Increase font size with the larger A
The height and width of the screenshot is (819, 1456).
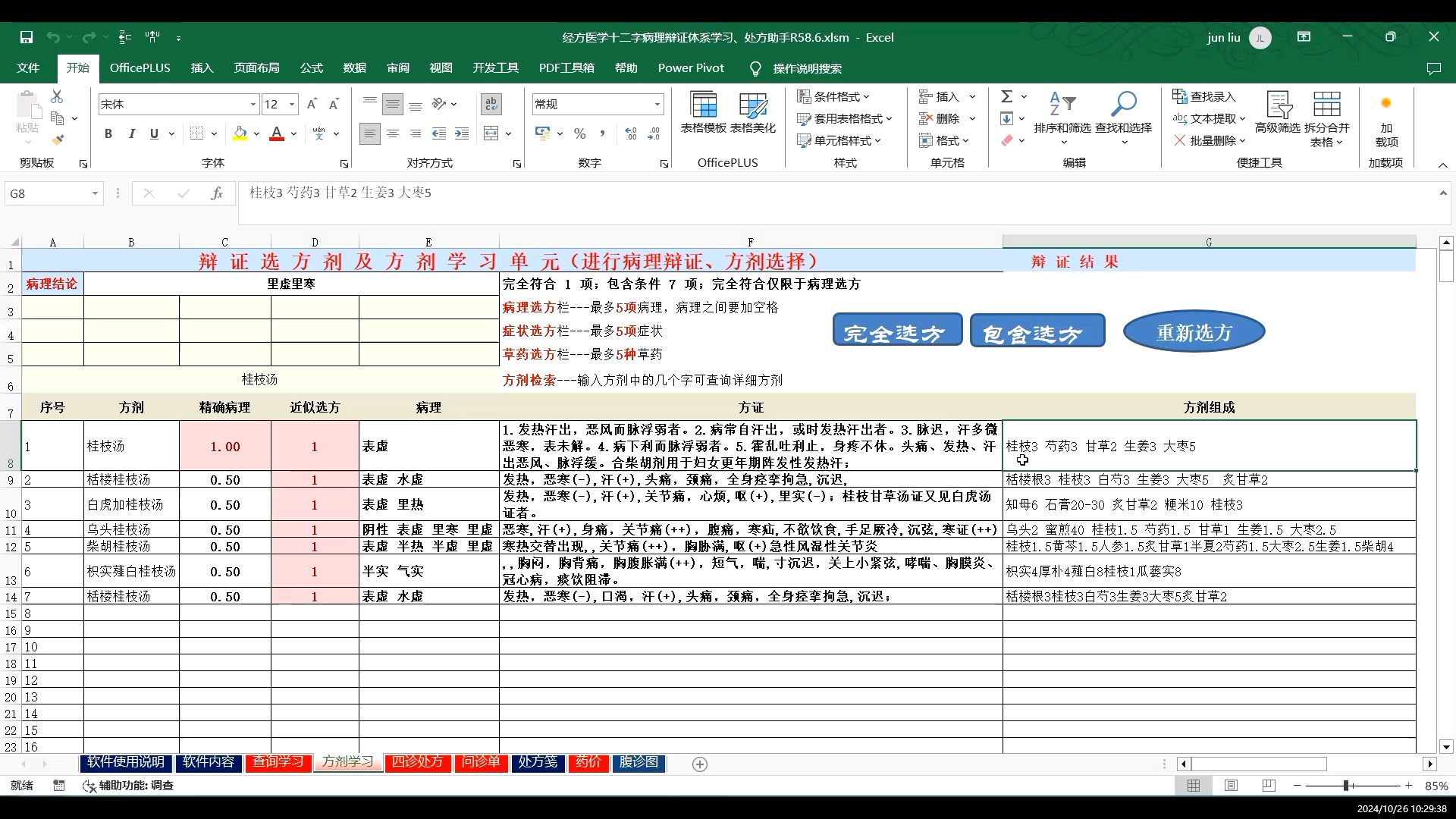point(312,105)
